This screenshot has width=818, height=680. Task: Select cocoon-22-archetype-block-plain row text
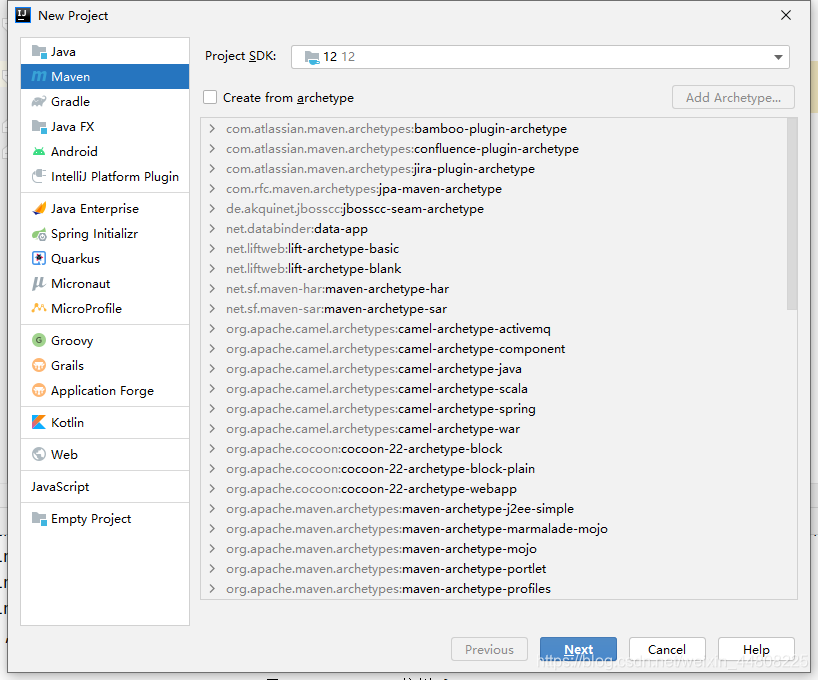tap(380, 469)
